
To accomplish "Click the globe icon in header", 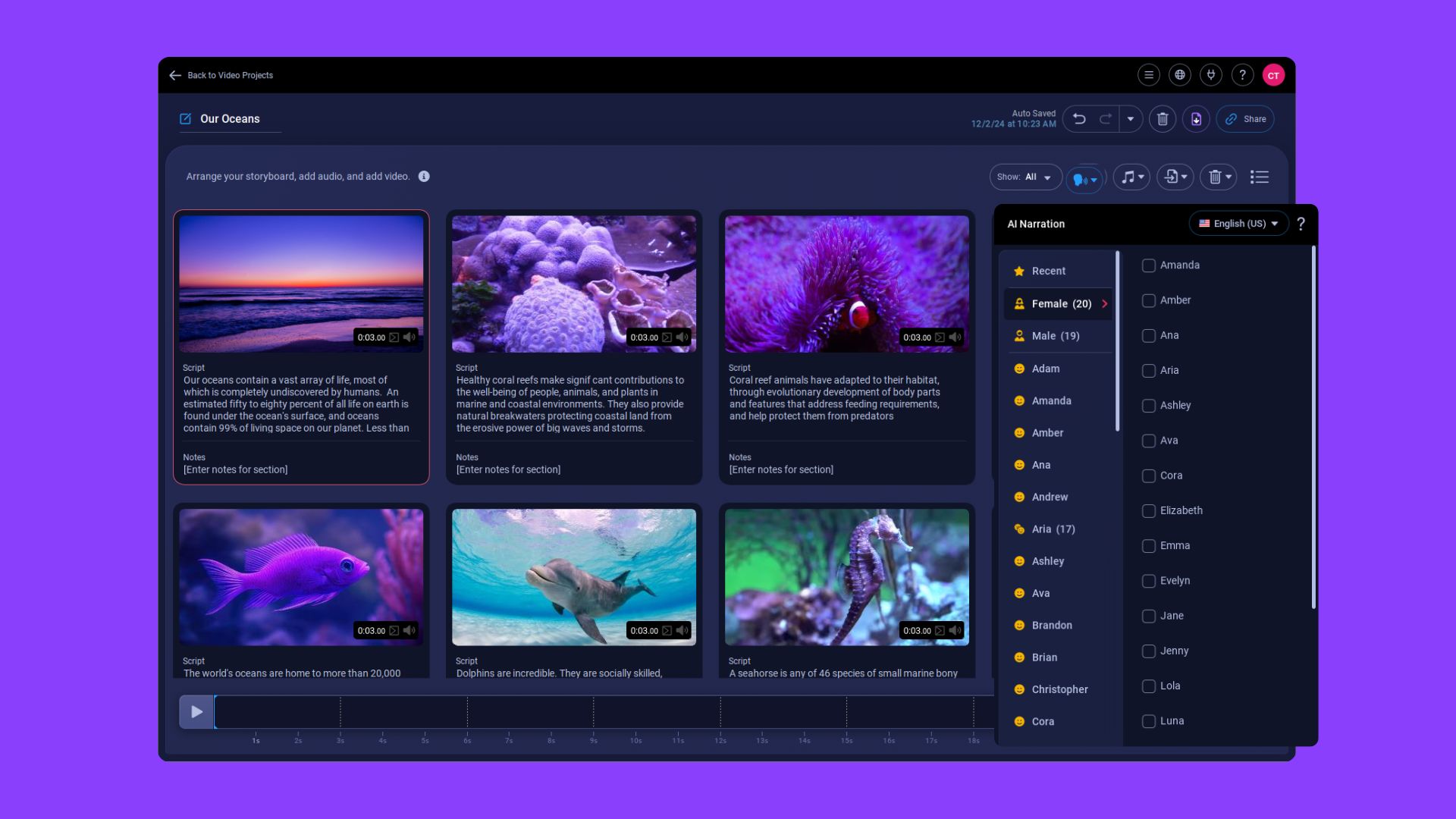I will pyautogui.click(x=1179, y=75).
